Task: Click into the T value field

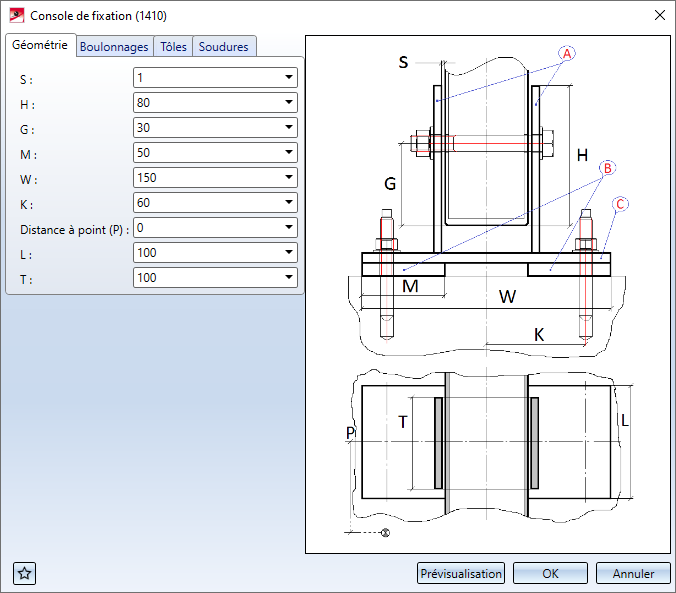Action: [x=205, y=277]
